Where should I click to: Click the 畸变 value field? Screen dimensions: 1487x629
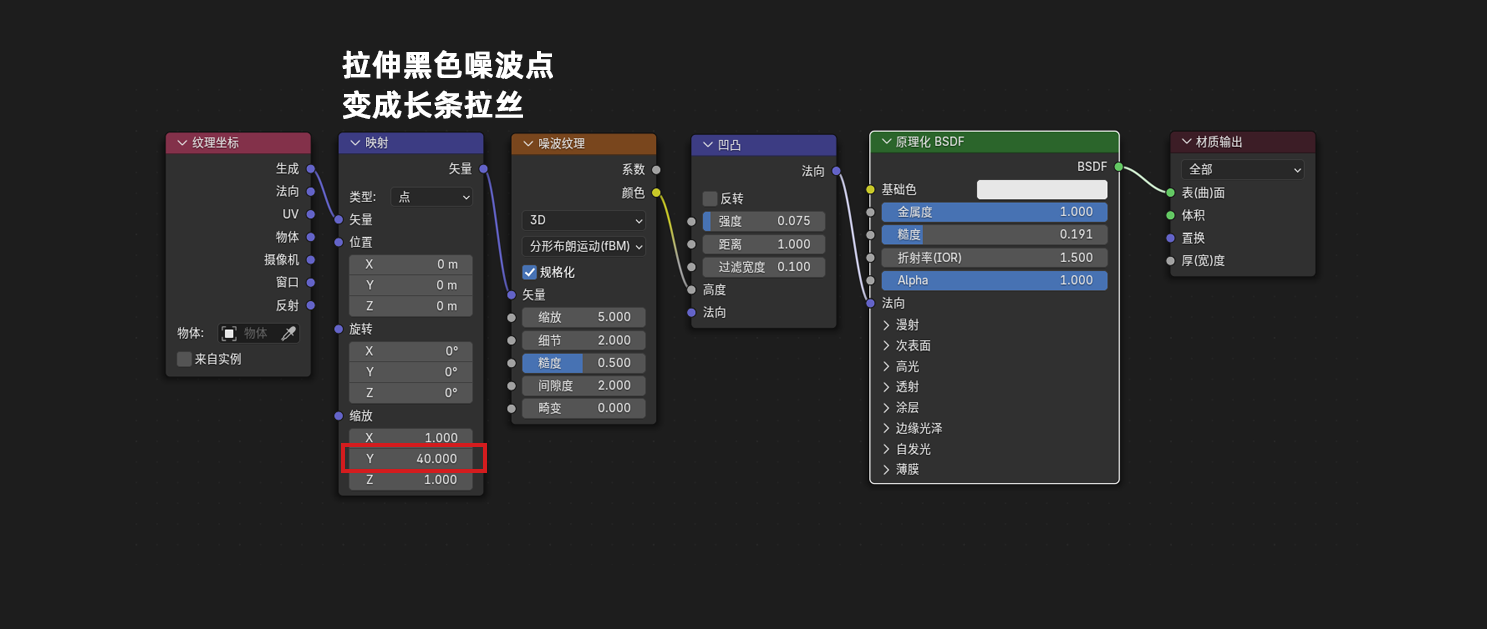584,408
